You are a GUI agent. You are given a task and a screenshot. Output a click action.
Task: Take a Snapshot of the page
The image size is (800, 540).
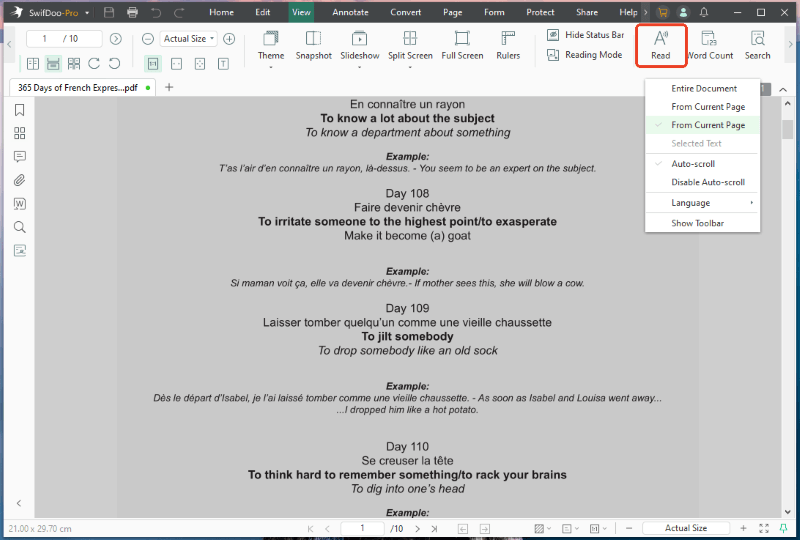(313, 45)
